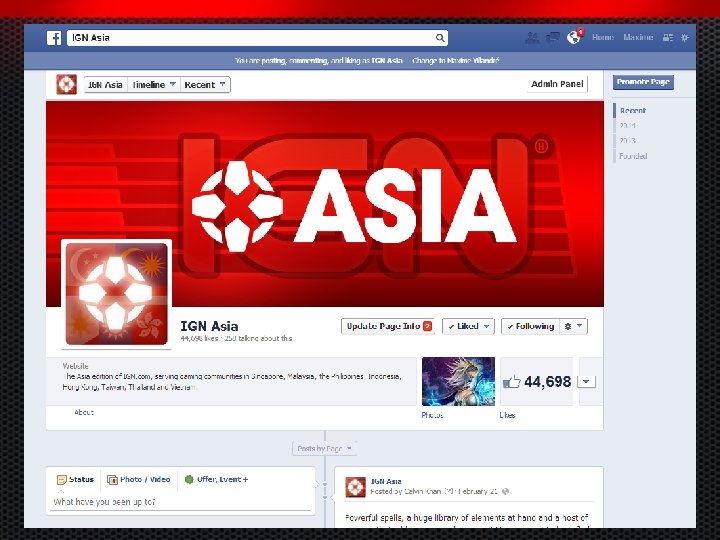Click the 44,698 likes box

[537, 382]
